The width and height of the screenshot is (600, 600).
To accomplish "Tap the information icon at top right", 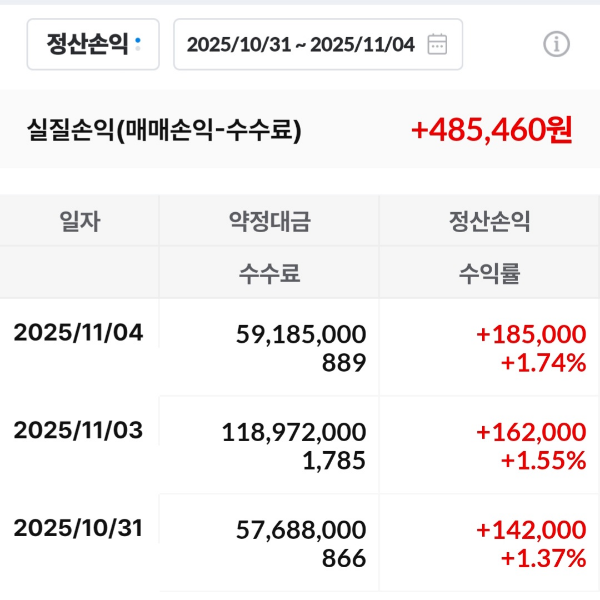I will point(556,44).
